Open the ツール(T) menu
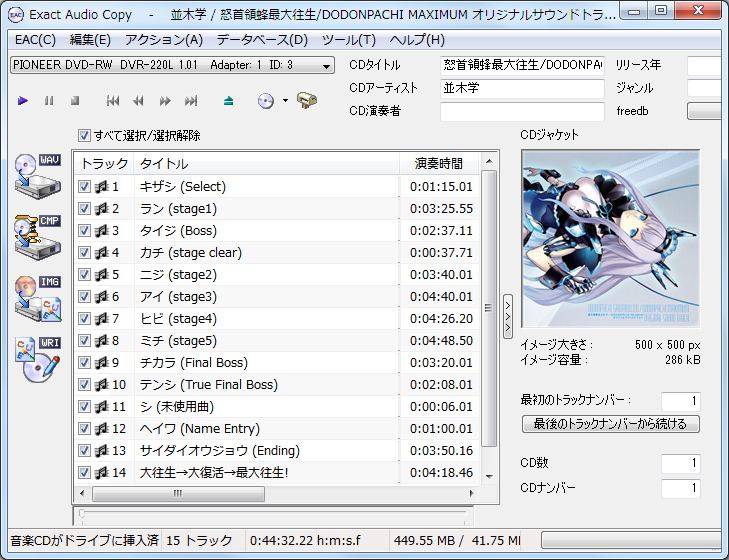 (x=348, y=40)
